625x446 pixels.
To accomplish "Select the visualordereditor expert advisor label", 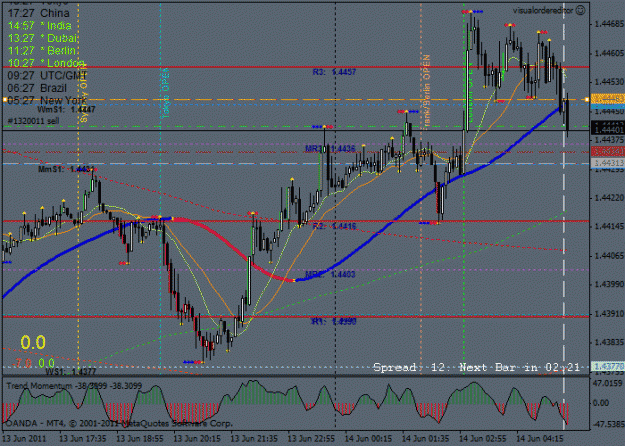I will [544, 11].
